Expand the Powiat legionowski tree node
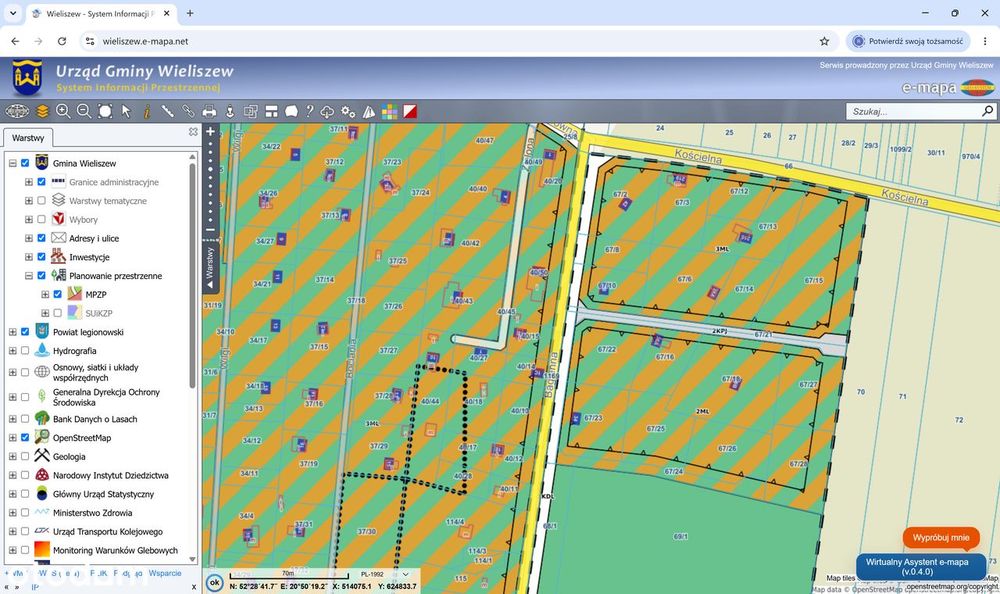1000x594 pixels. point(12,332)
